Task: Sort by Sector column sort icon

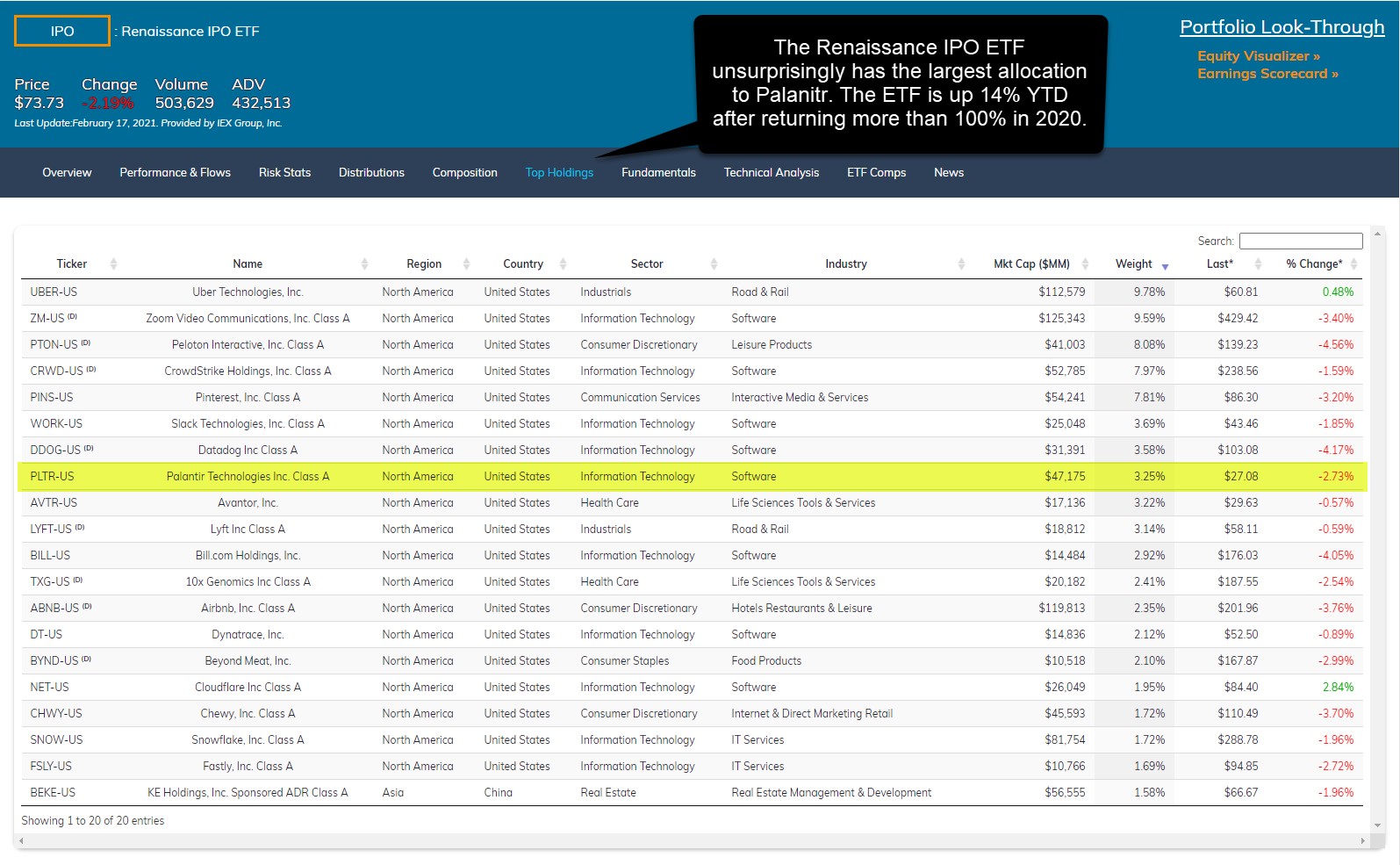Action: tap(714, 264)
